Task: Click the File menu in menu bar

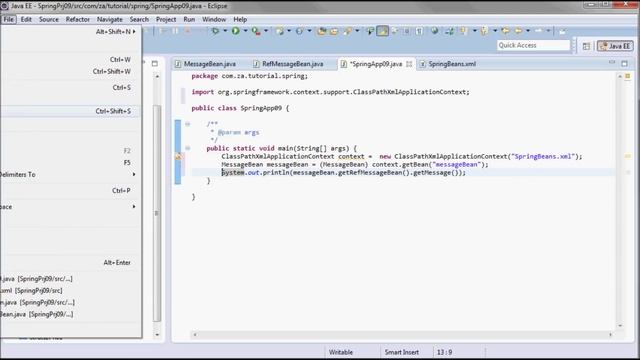Action: click(x=9, y=19)
